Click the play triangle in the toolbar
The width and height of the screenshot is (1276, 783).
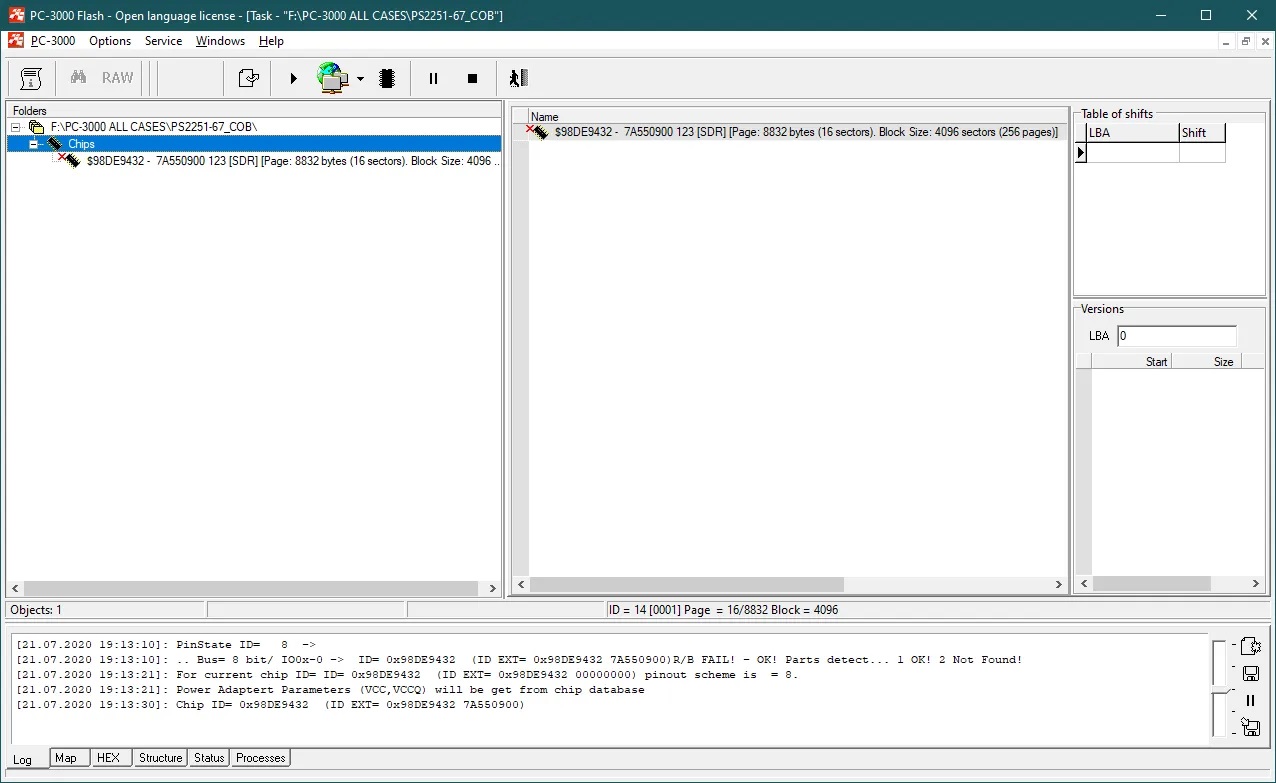click(x=293, y=78)
